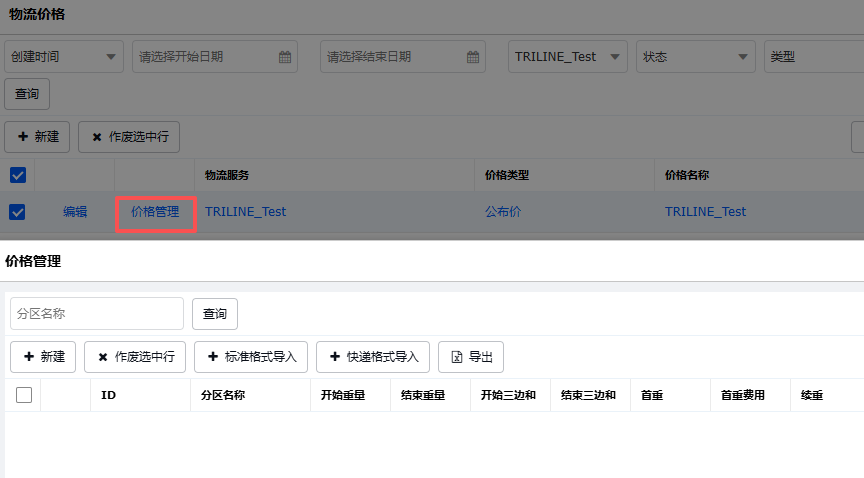The height and width of the screenshot is (478, 864).
Task: Click 查询 button beside 分区名称 field
Action: pyautogui.click(x=215, y=314)
